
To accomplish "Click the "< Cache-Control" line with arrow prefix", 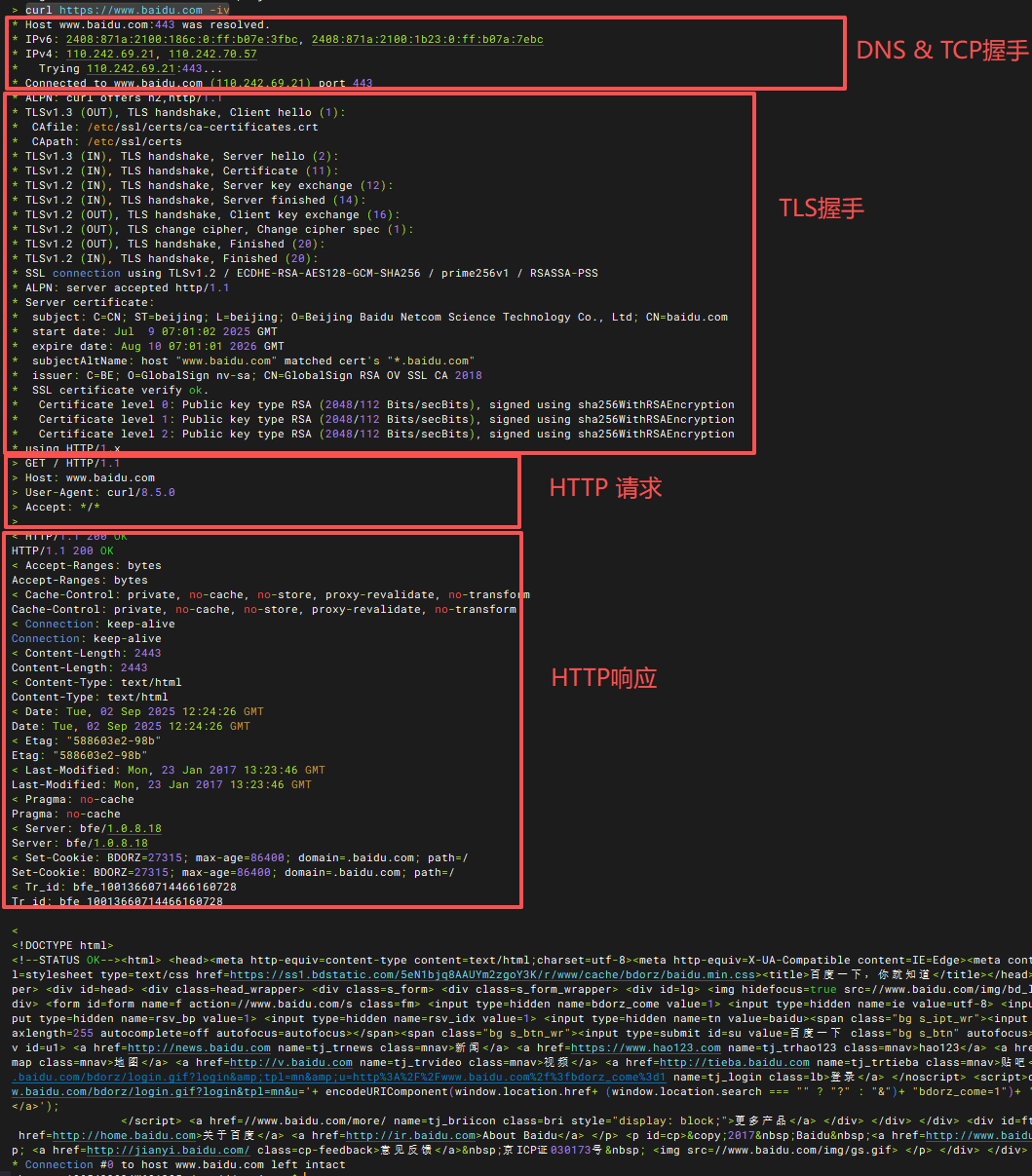I will point(271,594).
